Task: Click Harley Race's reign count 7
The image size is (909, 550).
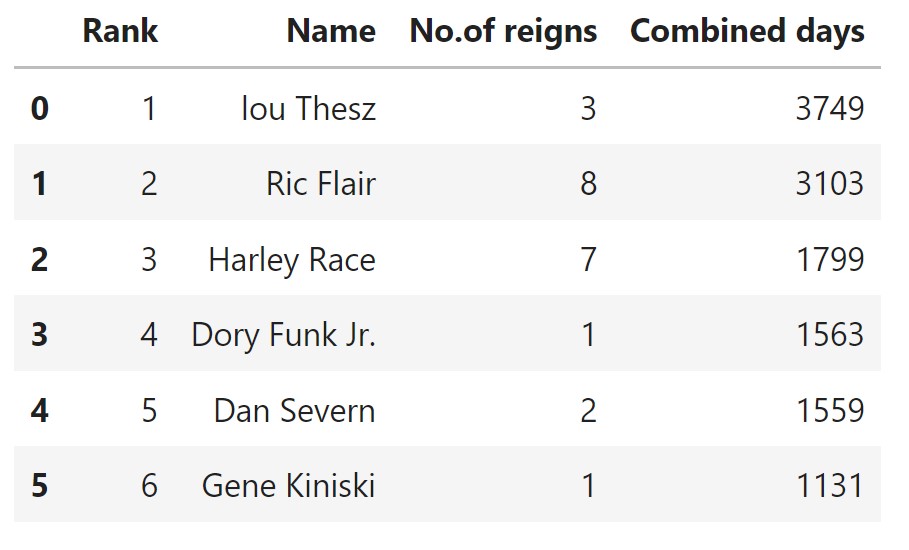Action: point(587,260)
